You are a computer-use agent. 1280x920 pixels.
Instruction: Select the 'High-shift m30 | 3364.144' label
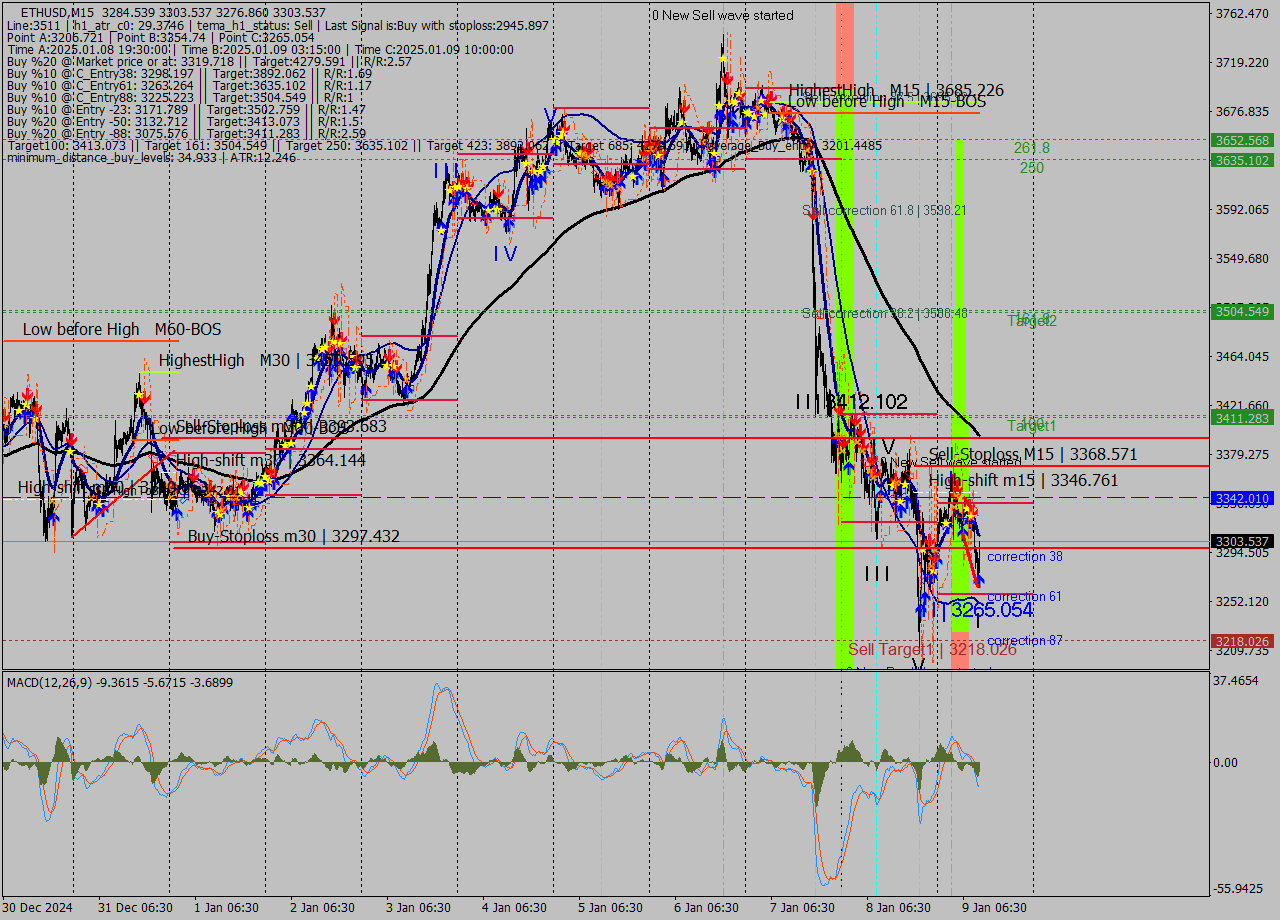pos(270,461)
